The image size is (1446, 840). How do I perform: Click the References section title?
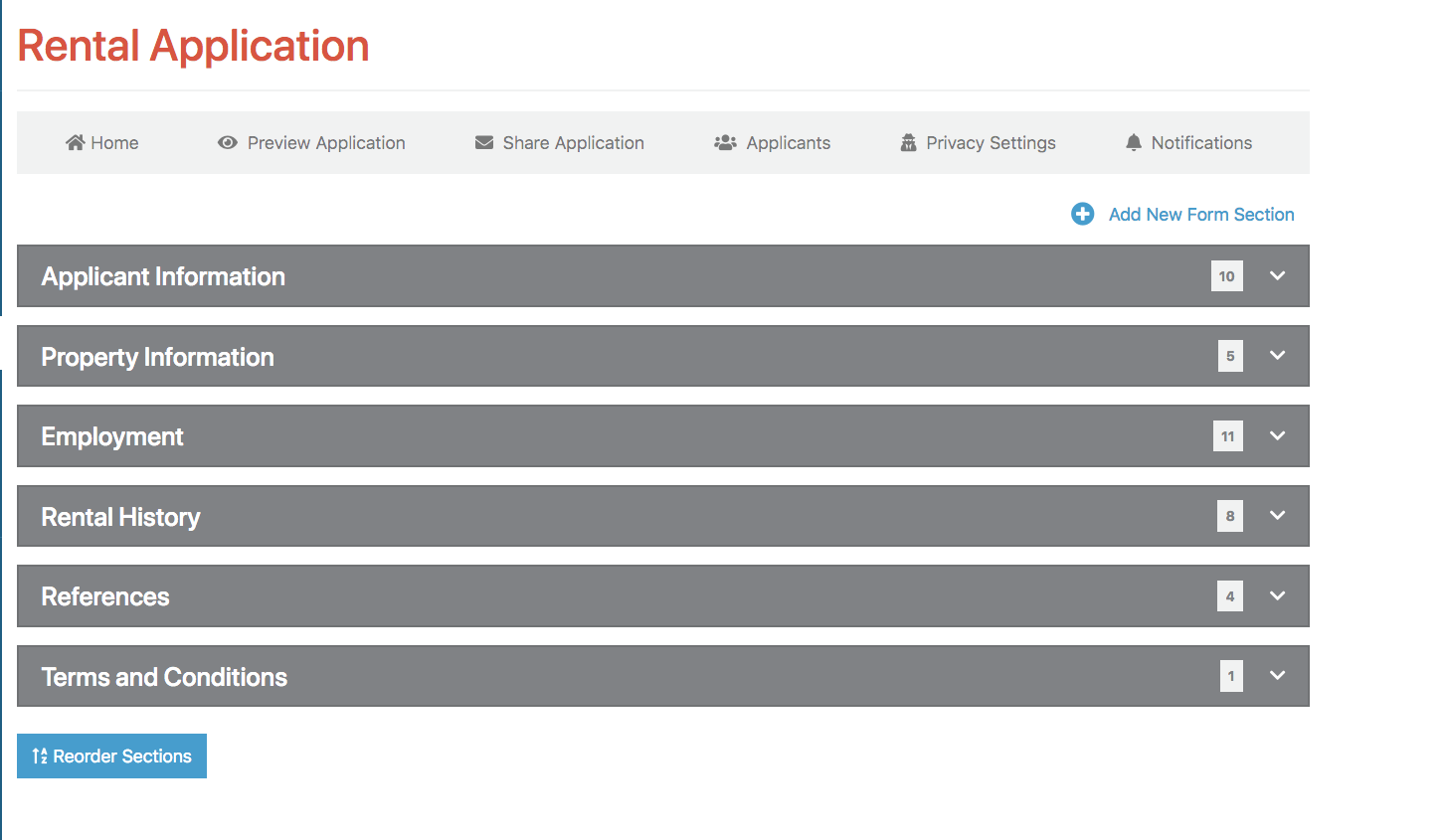[105, 596]
